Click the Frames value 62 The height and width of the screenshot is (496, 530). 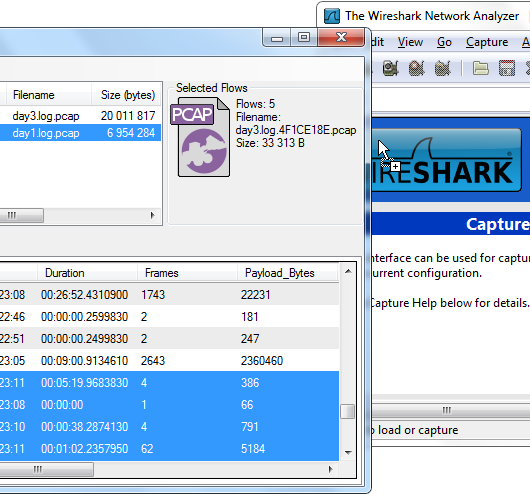147,449
